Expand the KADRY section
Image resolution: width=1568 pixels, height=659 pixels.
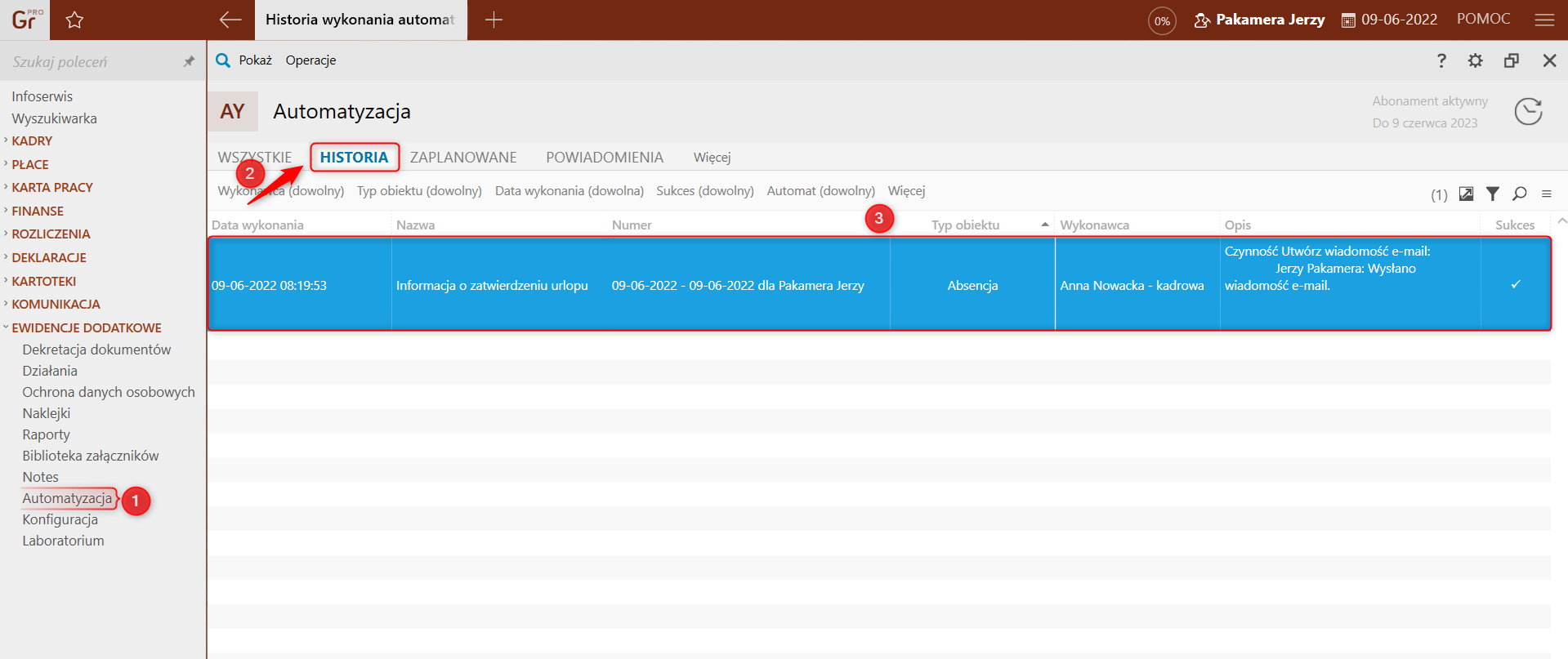click(x=32, y=141)
